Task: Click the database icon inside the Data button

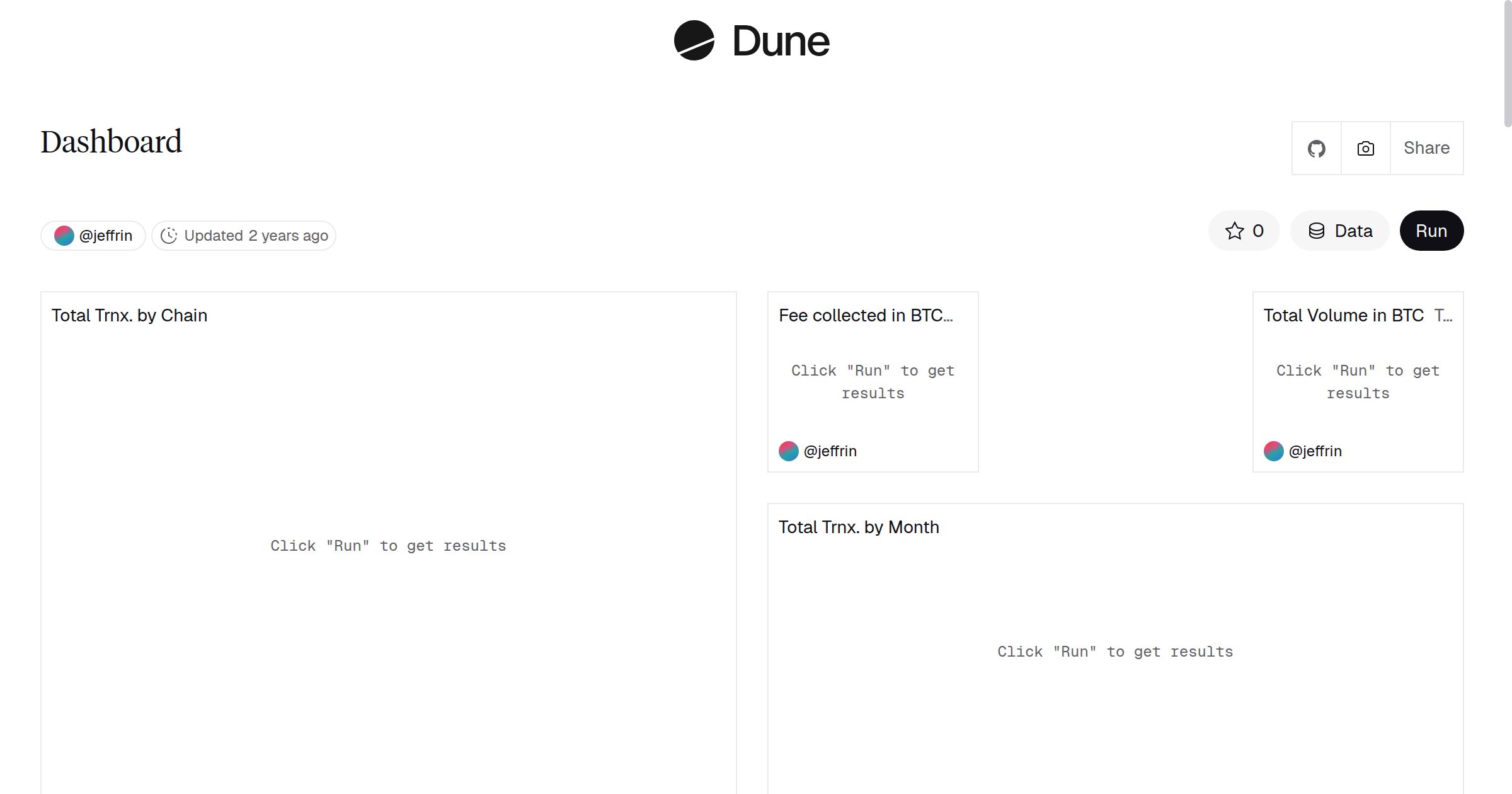Action: (1318, 231)
